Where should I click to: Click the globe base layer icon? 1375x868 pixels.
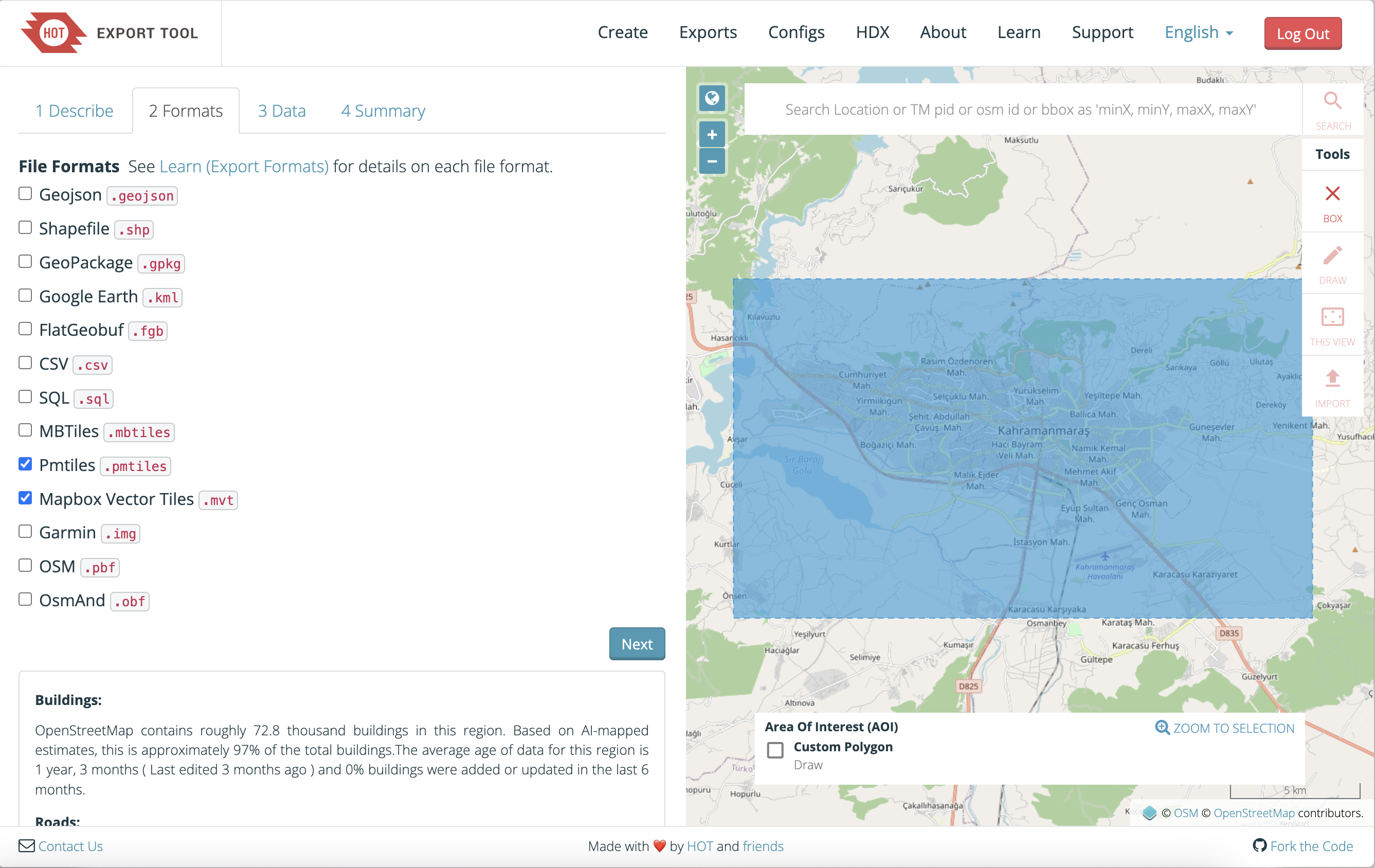[x=712, y=98]
